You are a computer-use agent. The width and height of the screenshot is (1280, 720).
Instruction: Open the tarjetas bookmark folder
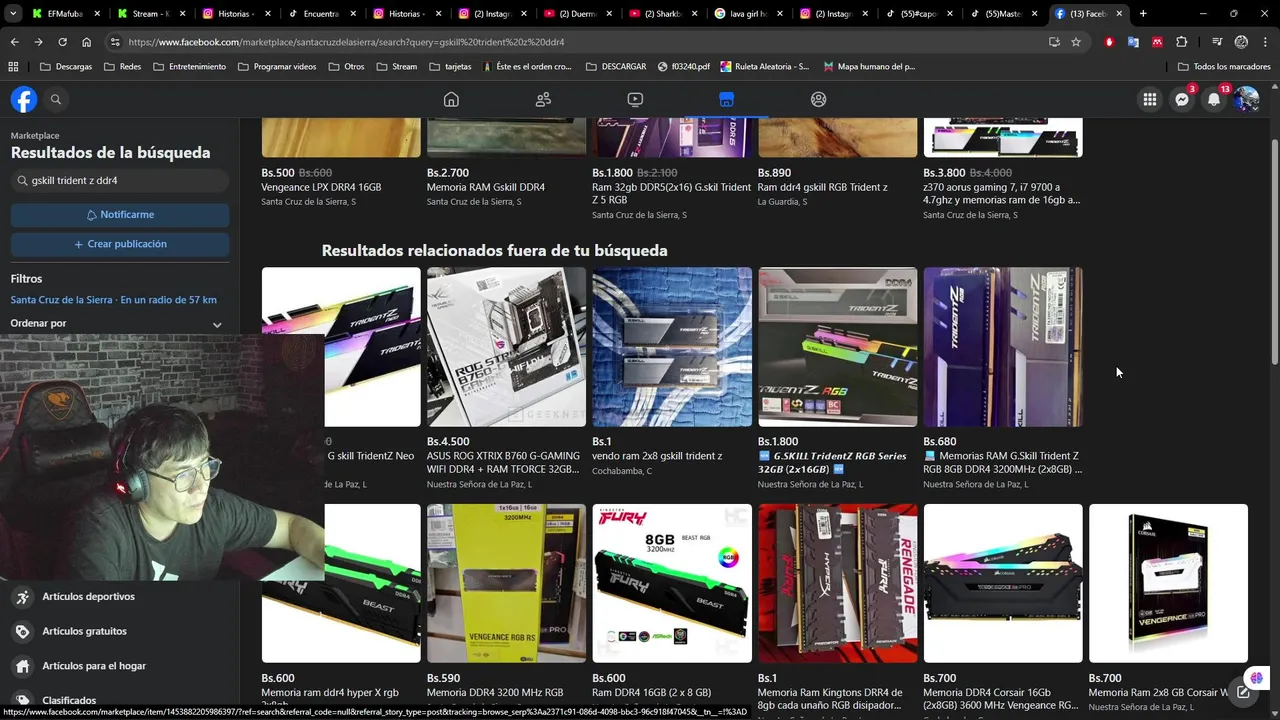(450, 66)
